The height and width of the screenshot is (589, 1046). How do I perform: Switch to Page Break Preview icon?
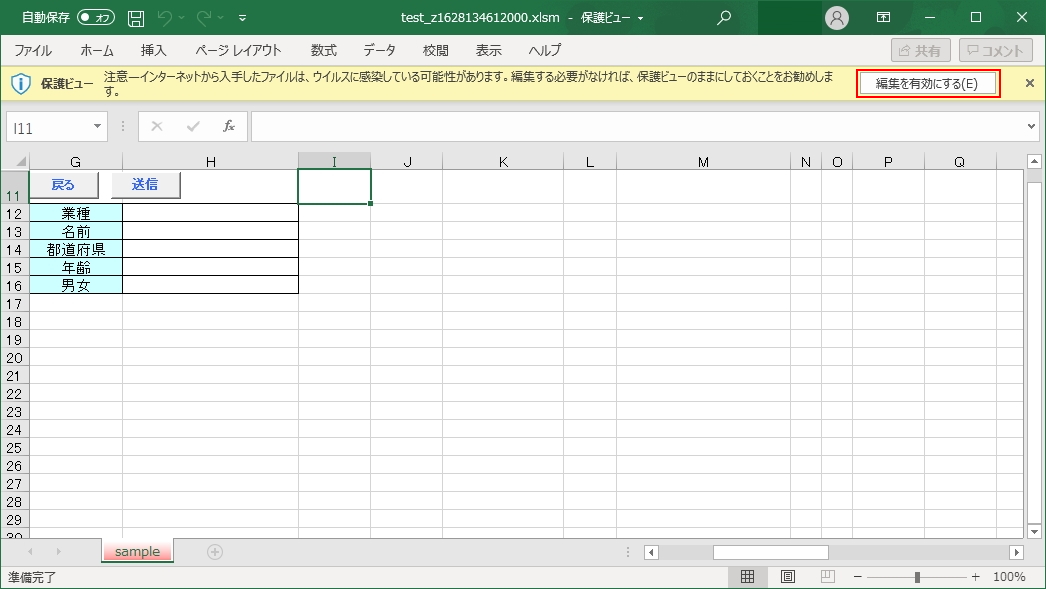[x=828, y=576]
